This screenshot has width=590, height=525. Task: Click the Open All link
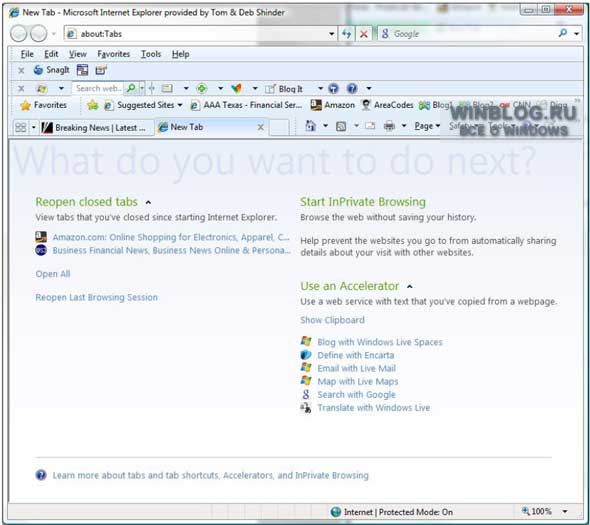pos(53,274)
